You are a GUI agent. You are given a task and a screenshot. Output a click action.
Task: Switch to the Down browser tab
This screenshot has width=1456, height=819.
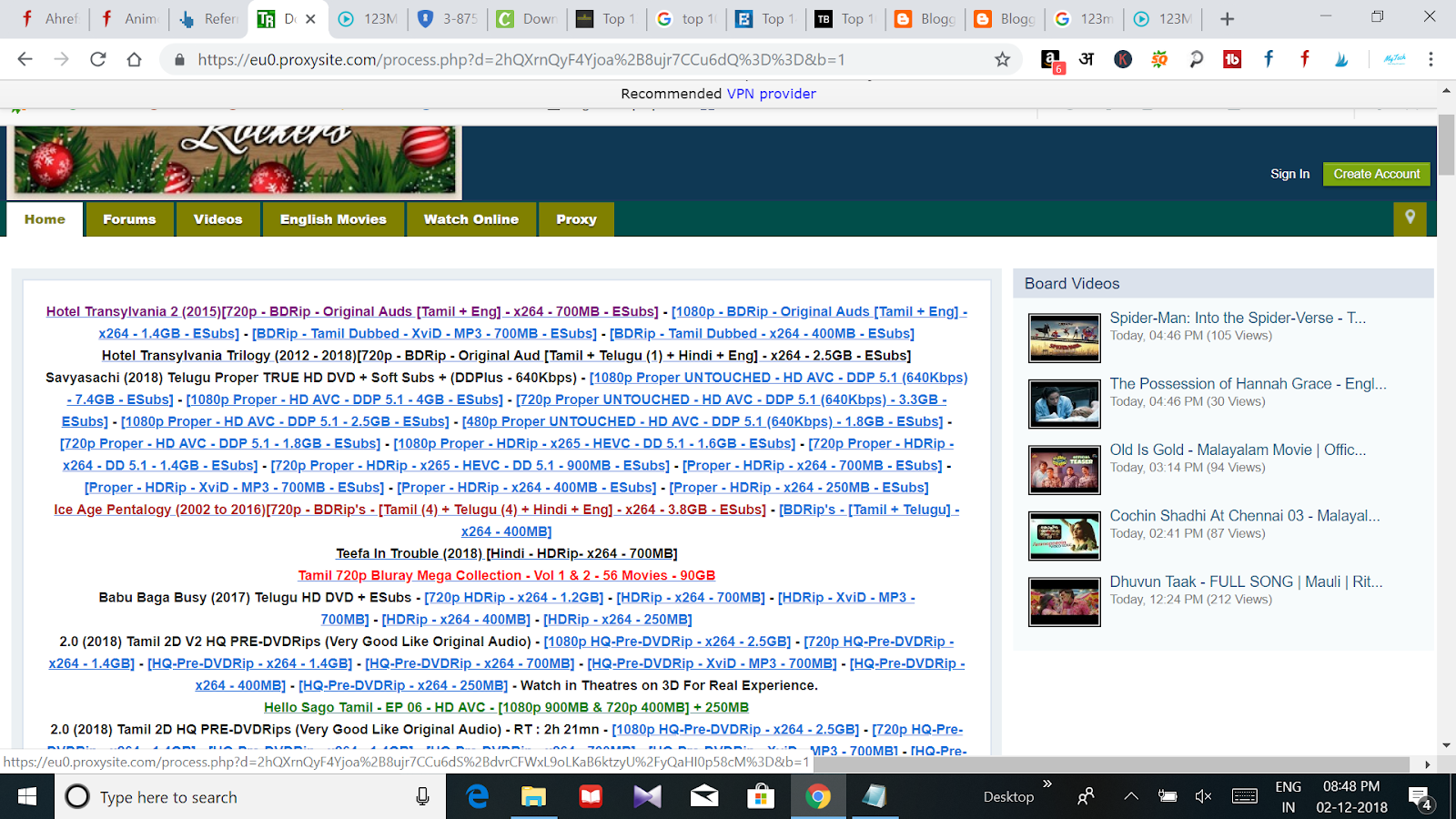528,18
